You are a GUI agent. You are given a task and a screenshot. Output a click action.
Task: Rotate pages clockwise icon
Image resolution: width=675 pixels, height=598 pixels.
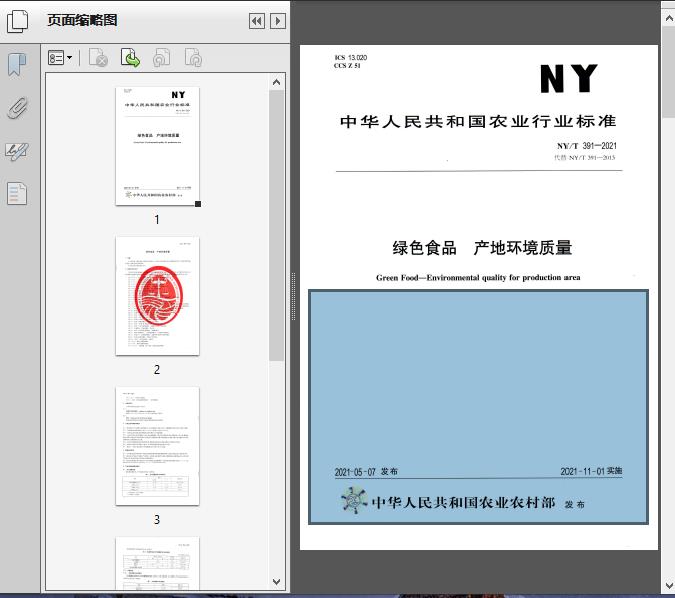193,58
